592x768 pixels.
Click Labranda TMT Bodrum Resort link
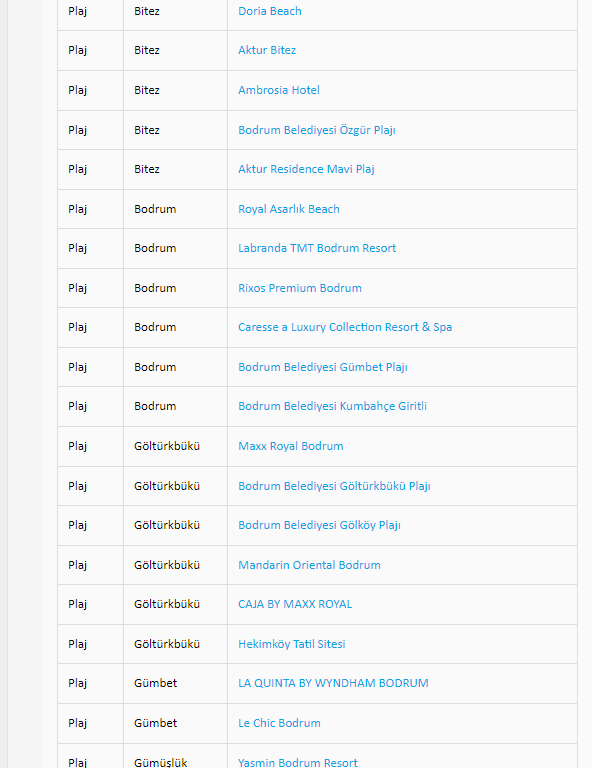click(x=317, y=248)
